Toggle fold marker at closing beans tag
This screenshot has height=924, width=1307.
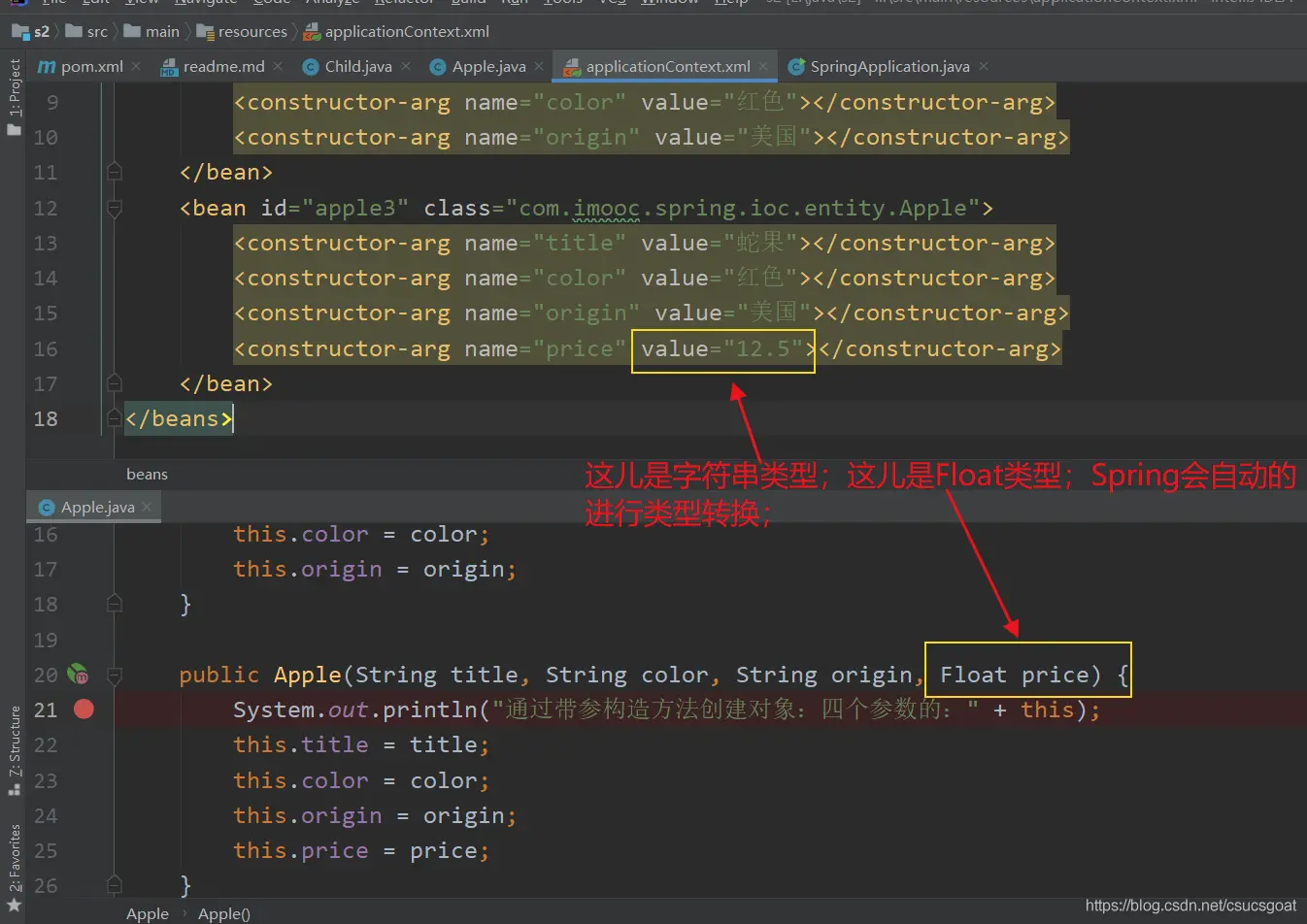click(x=114, y=418)
